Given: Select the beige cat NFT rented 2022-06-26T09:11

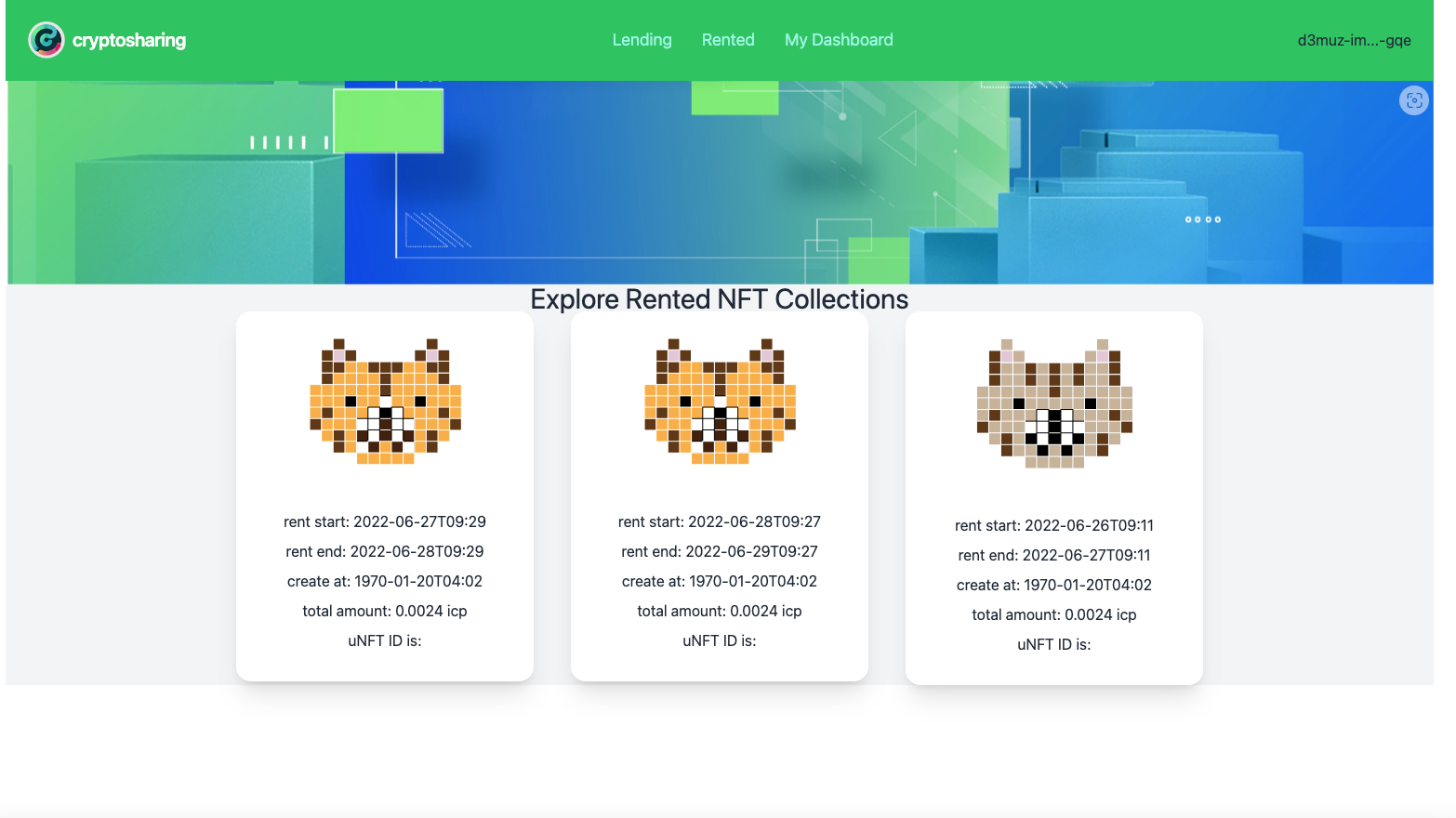Looking at the screenshot, I should coord(1054,402).
